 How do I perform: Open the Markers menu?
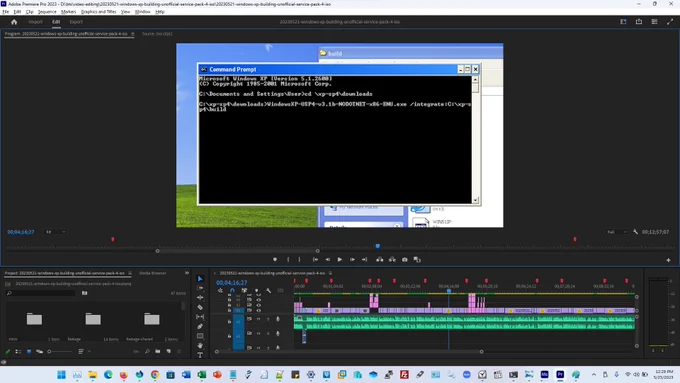[68, 12]
